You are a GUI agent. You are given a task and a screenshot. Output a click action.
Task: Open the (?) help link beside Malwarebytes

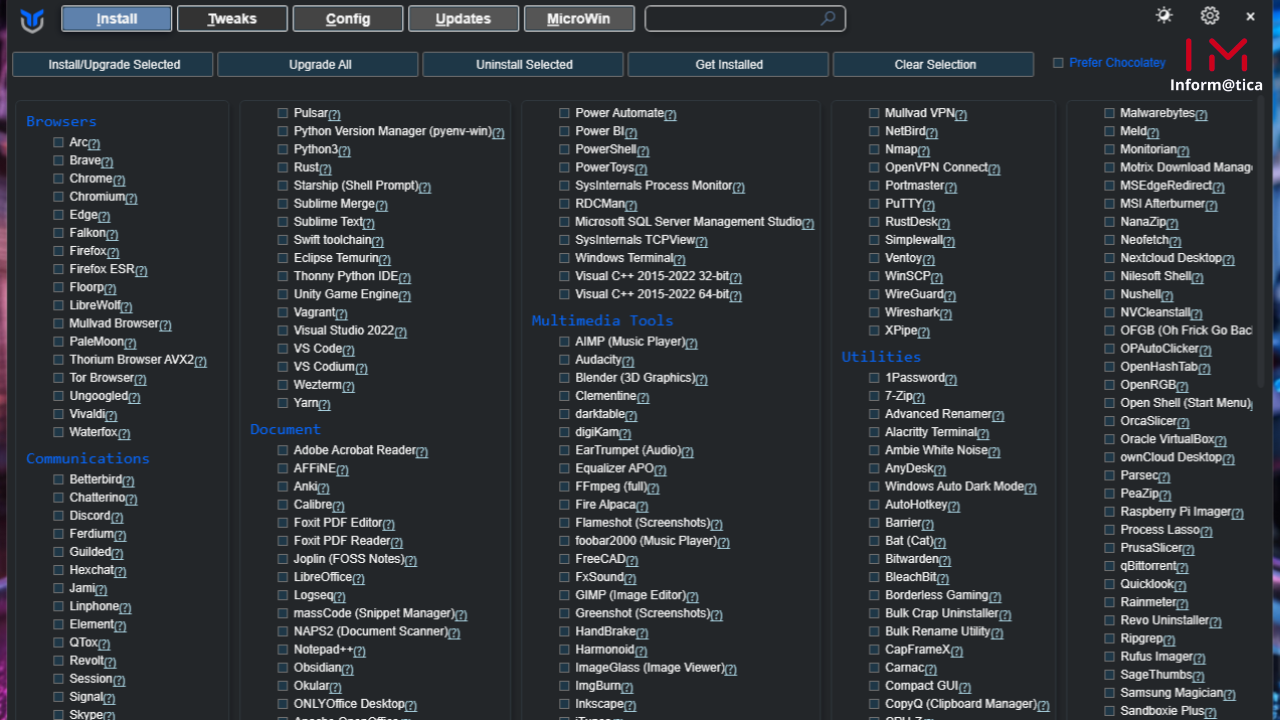pyautogui.click(x=1201, y=115)
